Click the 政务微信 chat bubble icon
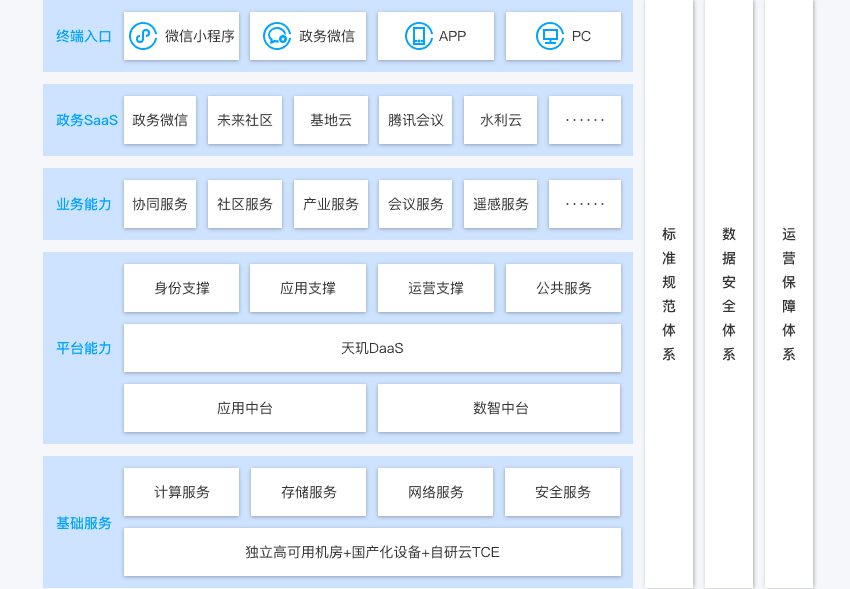Screen dimensions: 850x589 (x=277, y=36)
